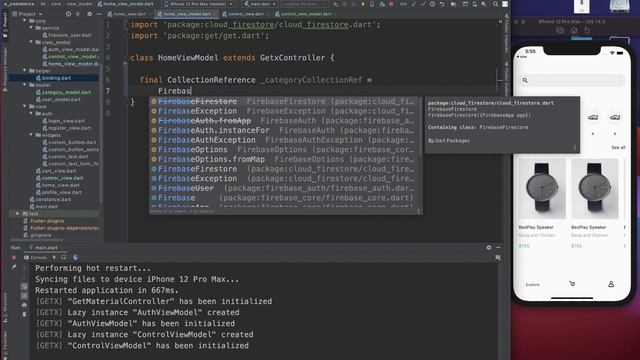Rotate the device in simulator toolbar
This screenshot has width=640, height=360.
pyautogui.click(x=587, y=30)
